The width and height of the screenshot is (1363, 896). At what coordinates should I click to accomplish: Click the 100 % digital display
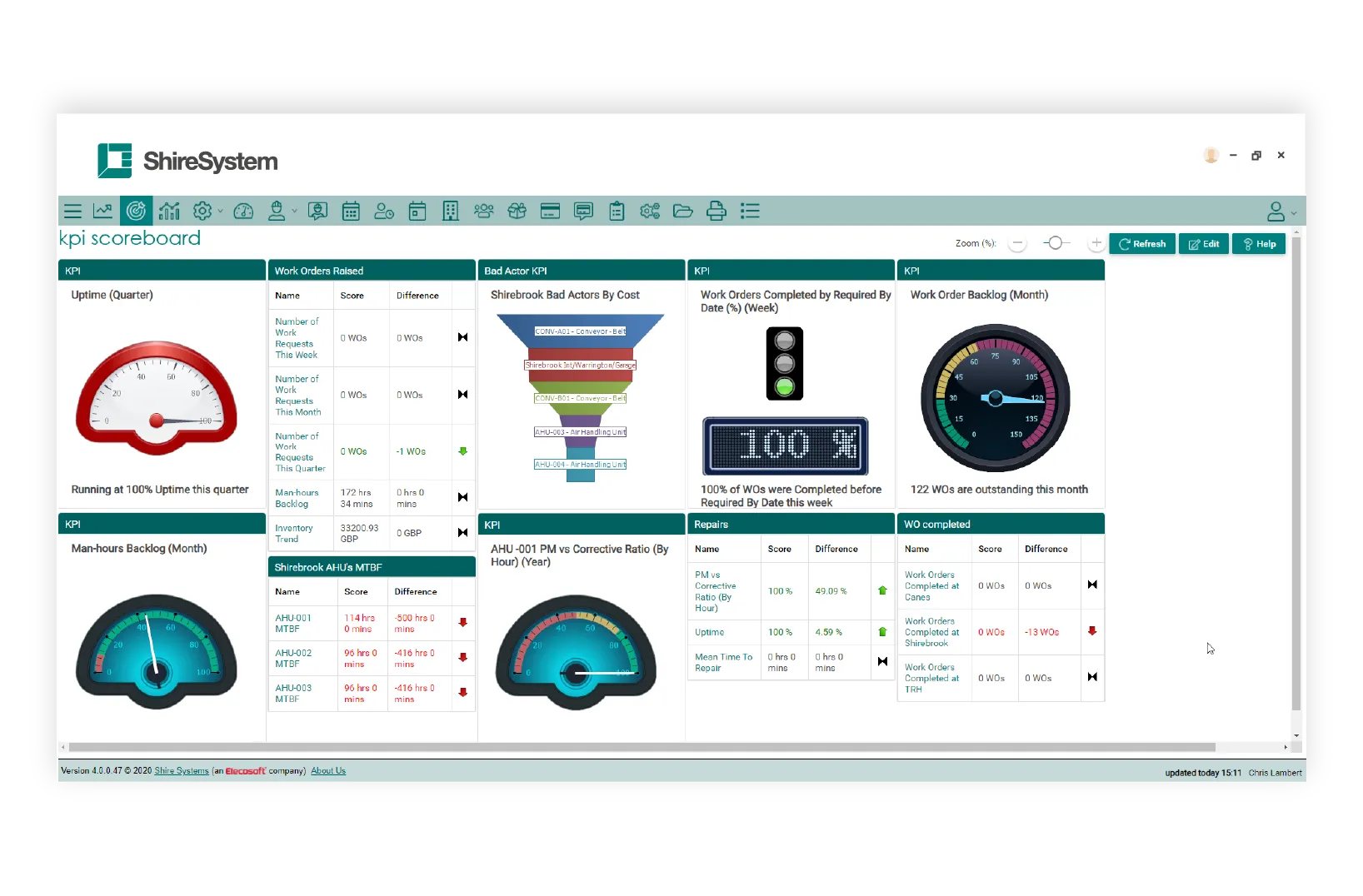click(786, 446)
